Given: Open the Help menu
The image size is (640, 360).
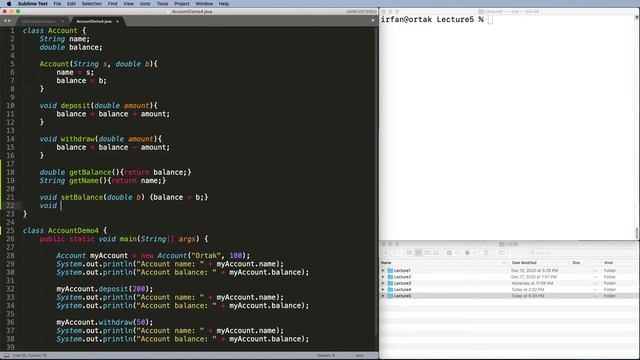Looking at the screenshot, I should pyautogui.click(x=223, y=4).
